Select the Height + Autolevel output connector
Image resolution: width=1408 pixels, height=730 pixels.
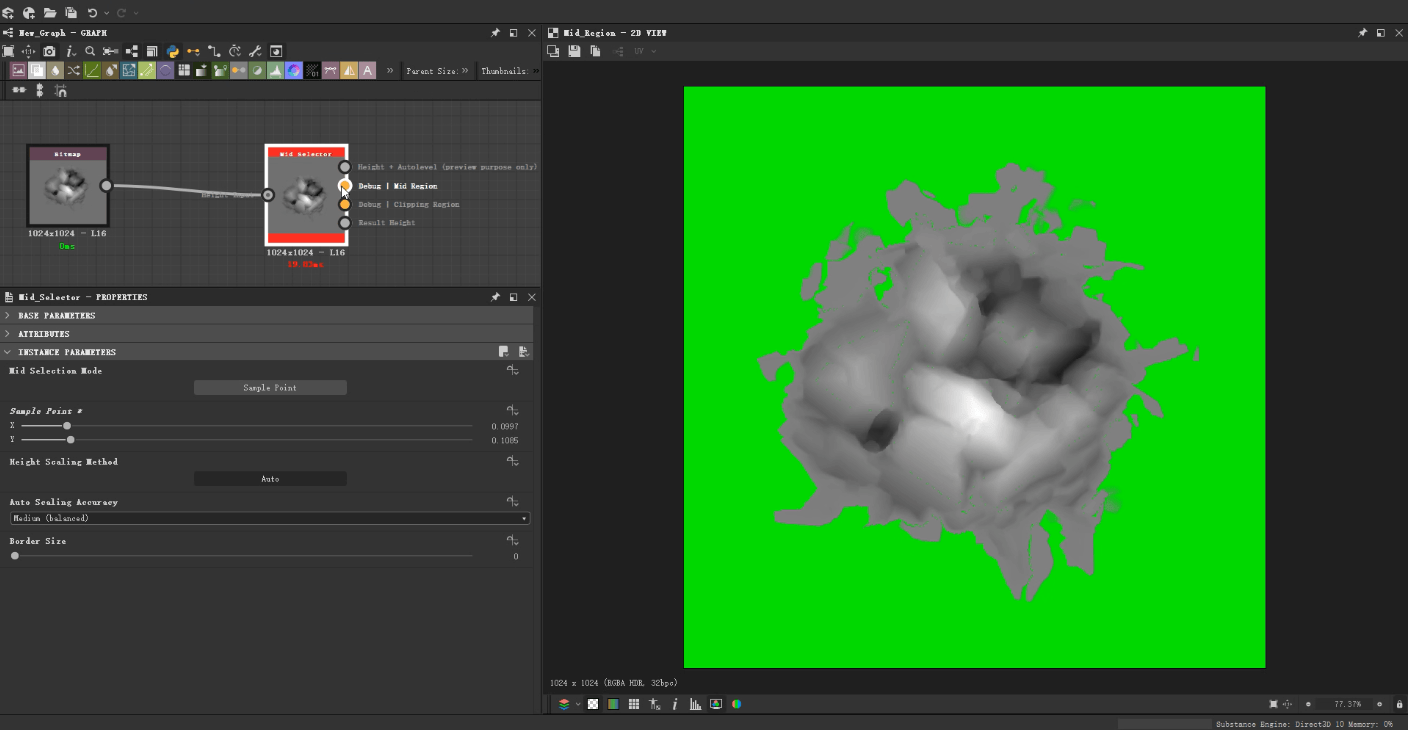click(345, 167)
